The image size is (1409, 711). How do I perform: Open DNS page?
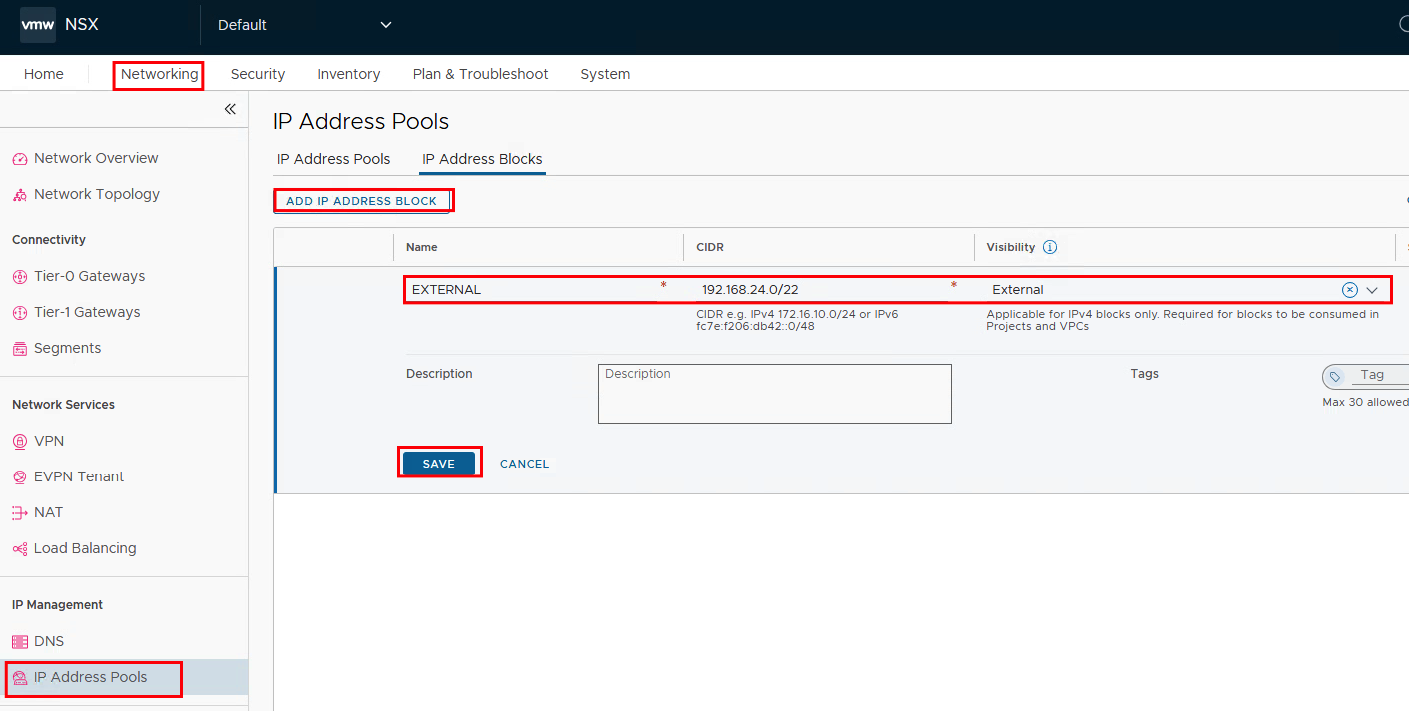[x=49, y=641]
